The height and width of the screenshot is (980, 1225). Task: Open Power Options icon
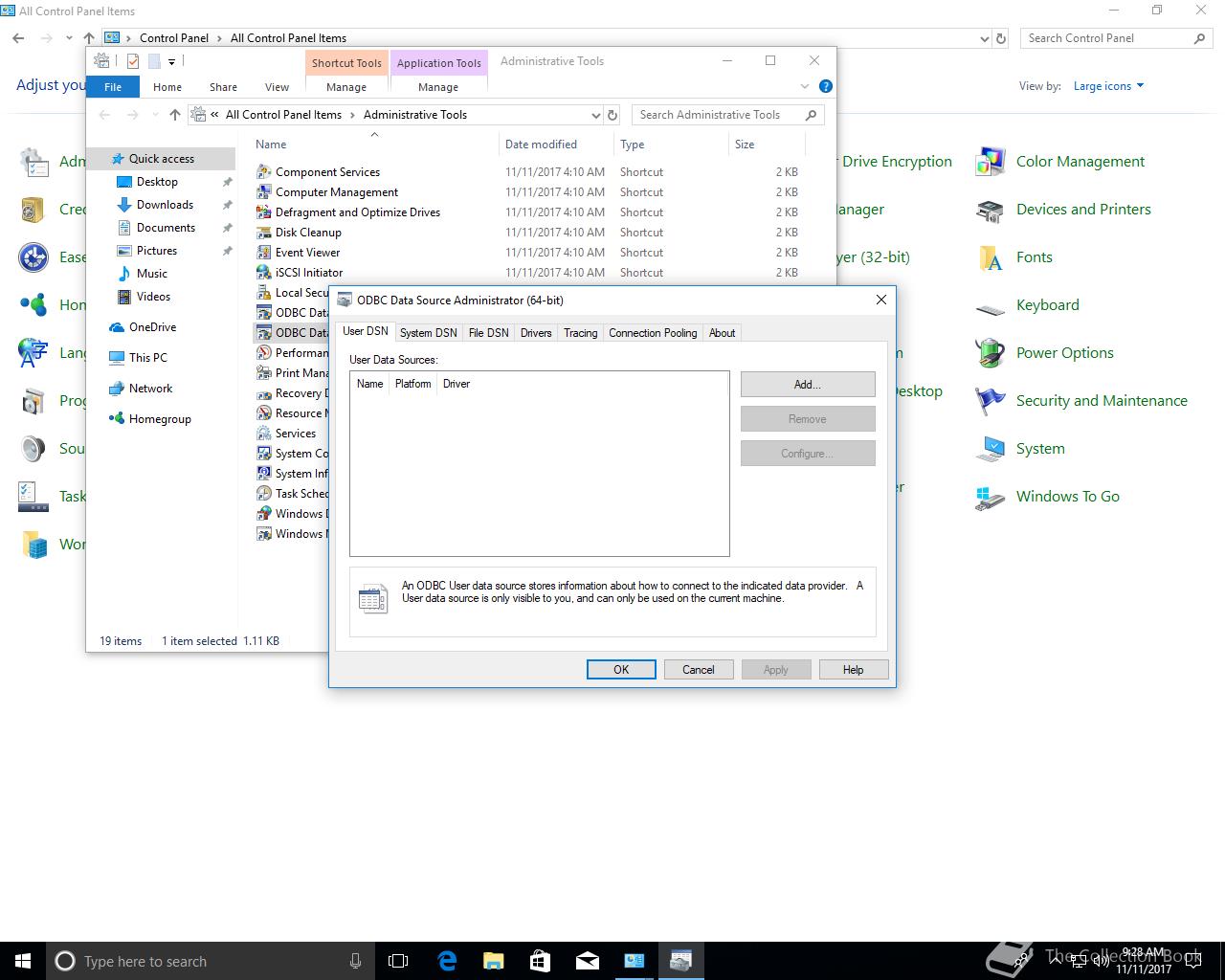[x=990, y=353]
